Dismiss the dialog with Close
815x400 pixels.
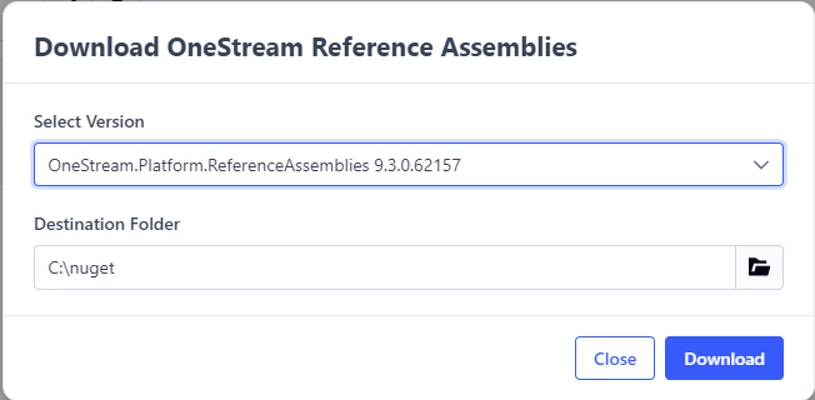[x=615, y=358]
